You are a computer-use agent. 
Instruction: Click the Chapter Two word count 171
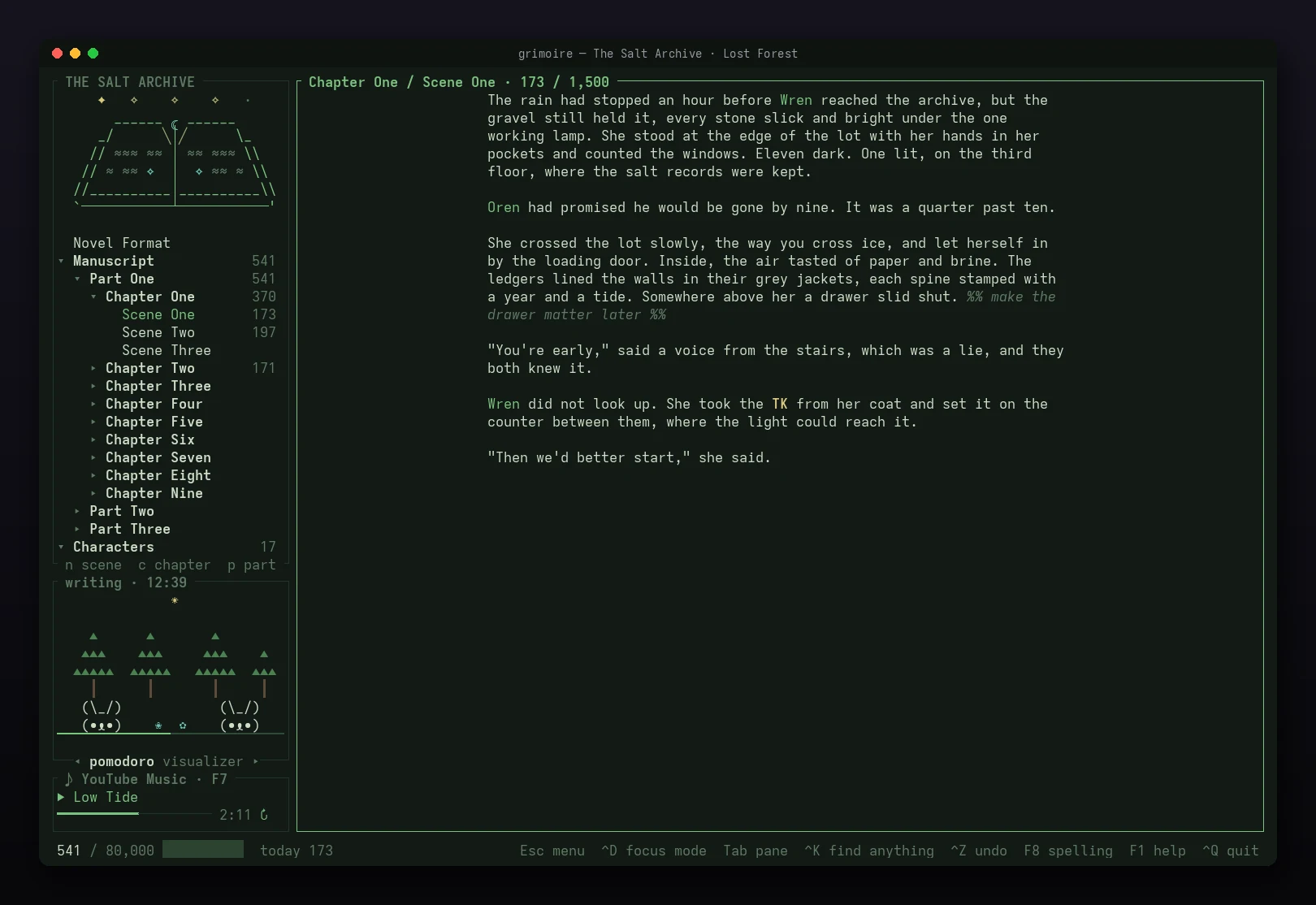[x=264, y=368]
